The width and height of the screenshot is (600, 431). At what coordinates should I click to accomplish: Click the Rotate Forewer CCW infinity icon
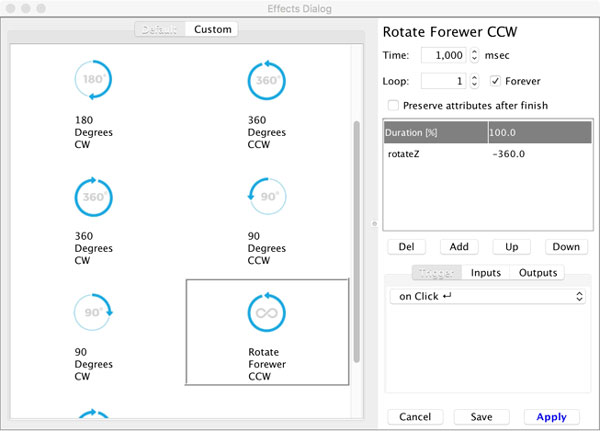(267, 312)
